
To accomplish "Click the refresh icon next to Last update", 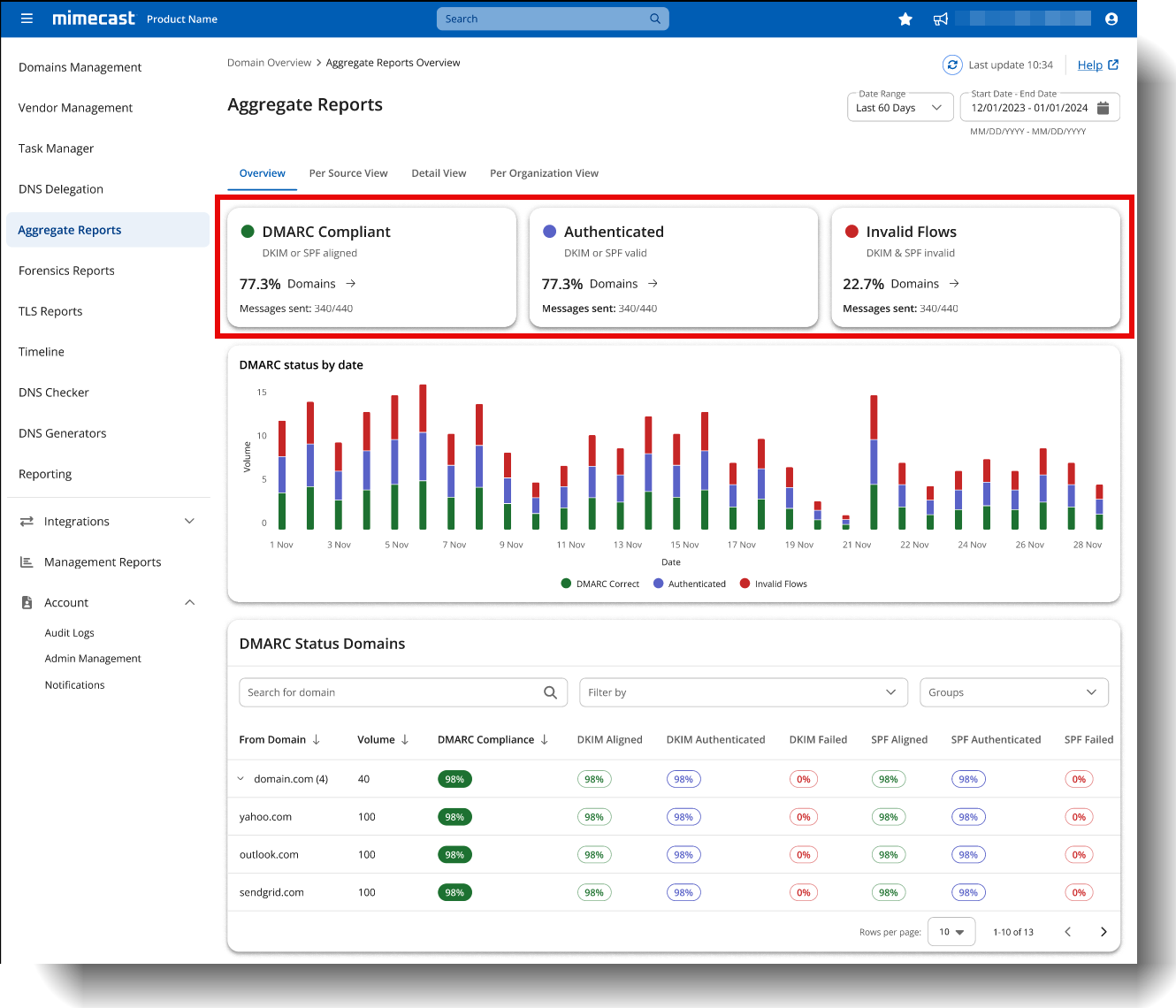I will coord(952,64).
